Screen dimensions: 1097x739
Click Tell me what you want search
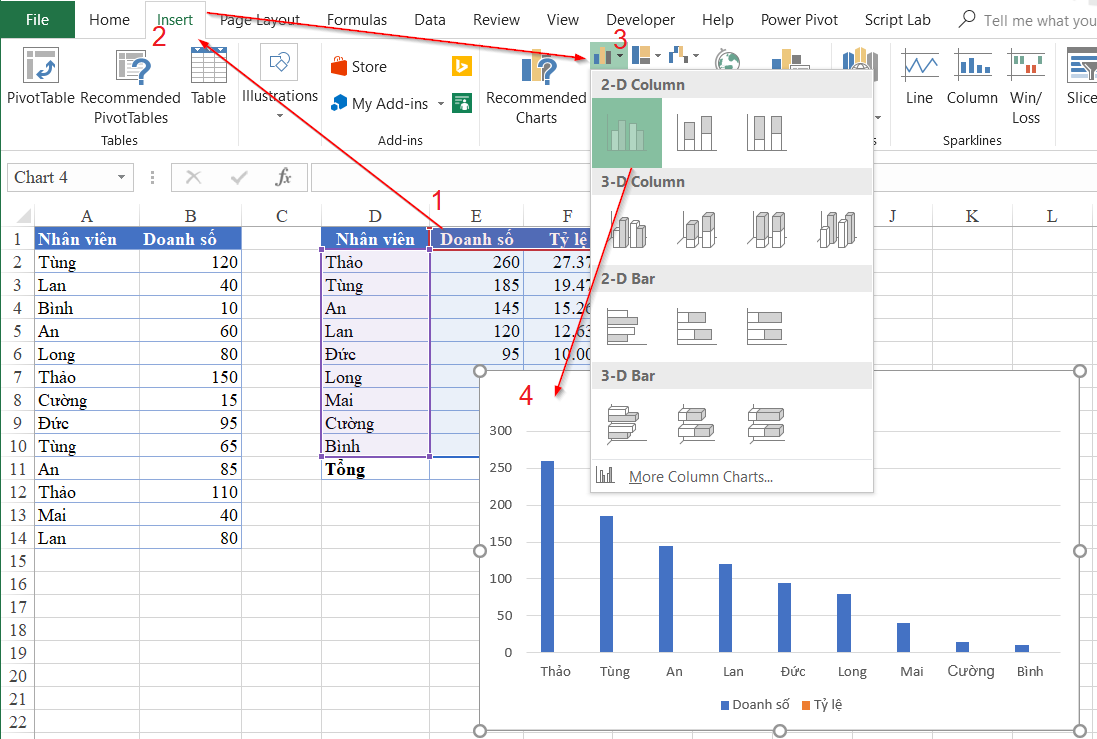pyautogui.click(x=1030, y=19)
